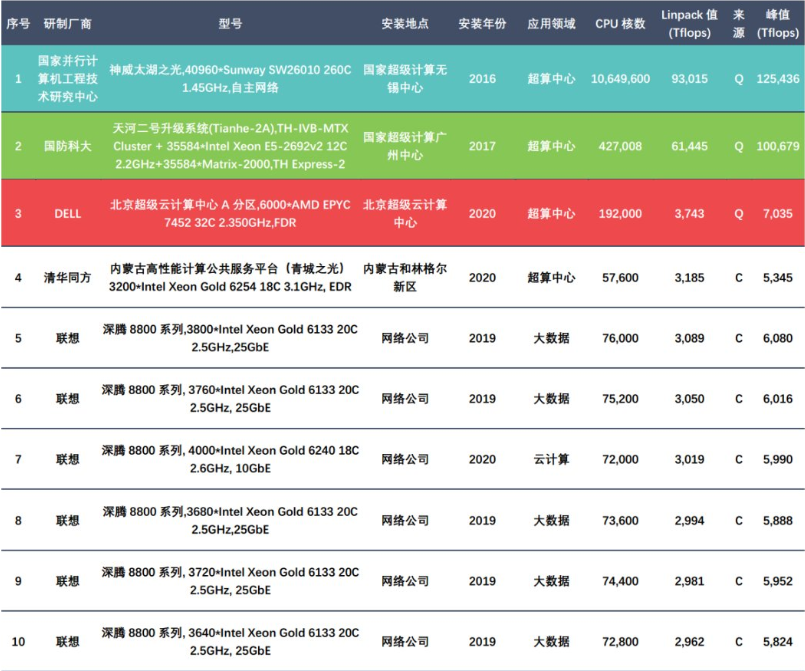Viewport: 805px width, 671px height.
Task: Select the 天河二号升级系统 Tianhe-2A model cell
Action: click(x=230, y=146)
